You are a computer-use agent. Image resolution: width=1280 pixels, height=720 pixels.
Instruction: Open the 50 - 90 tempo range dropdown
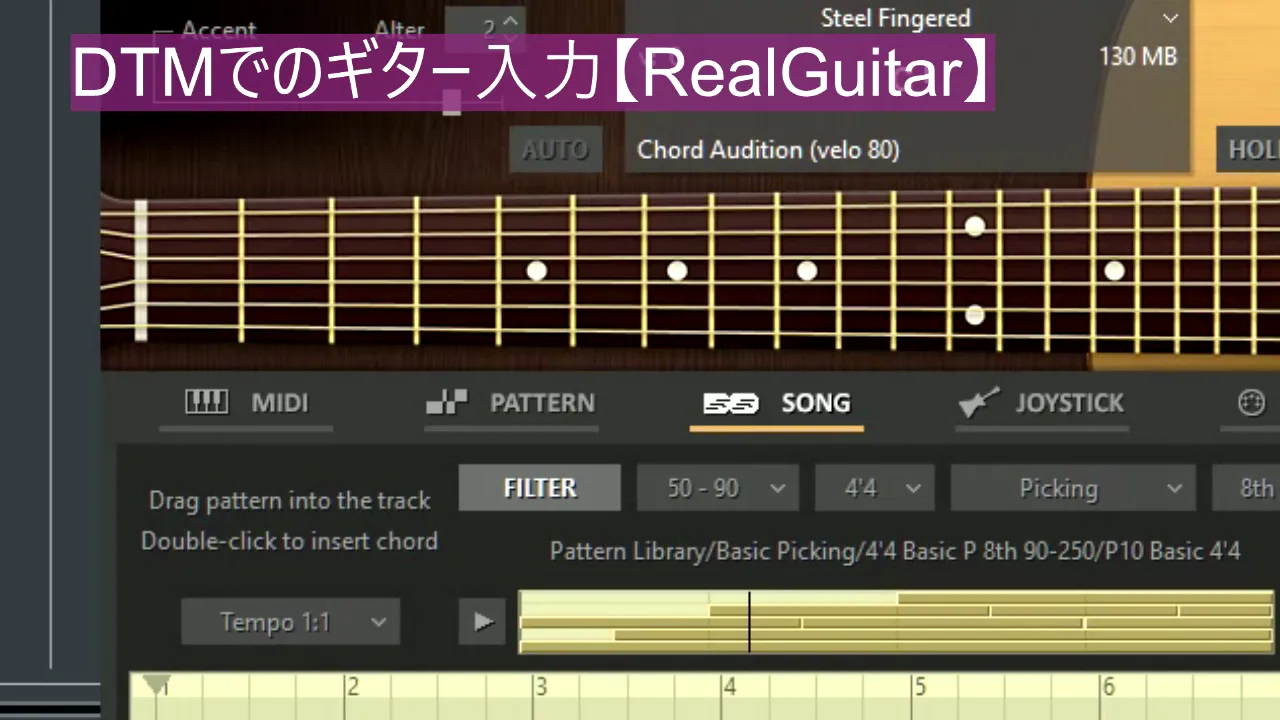(x=718, y=488)
